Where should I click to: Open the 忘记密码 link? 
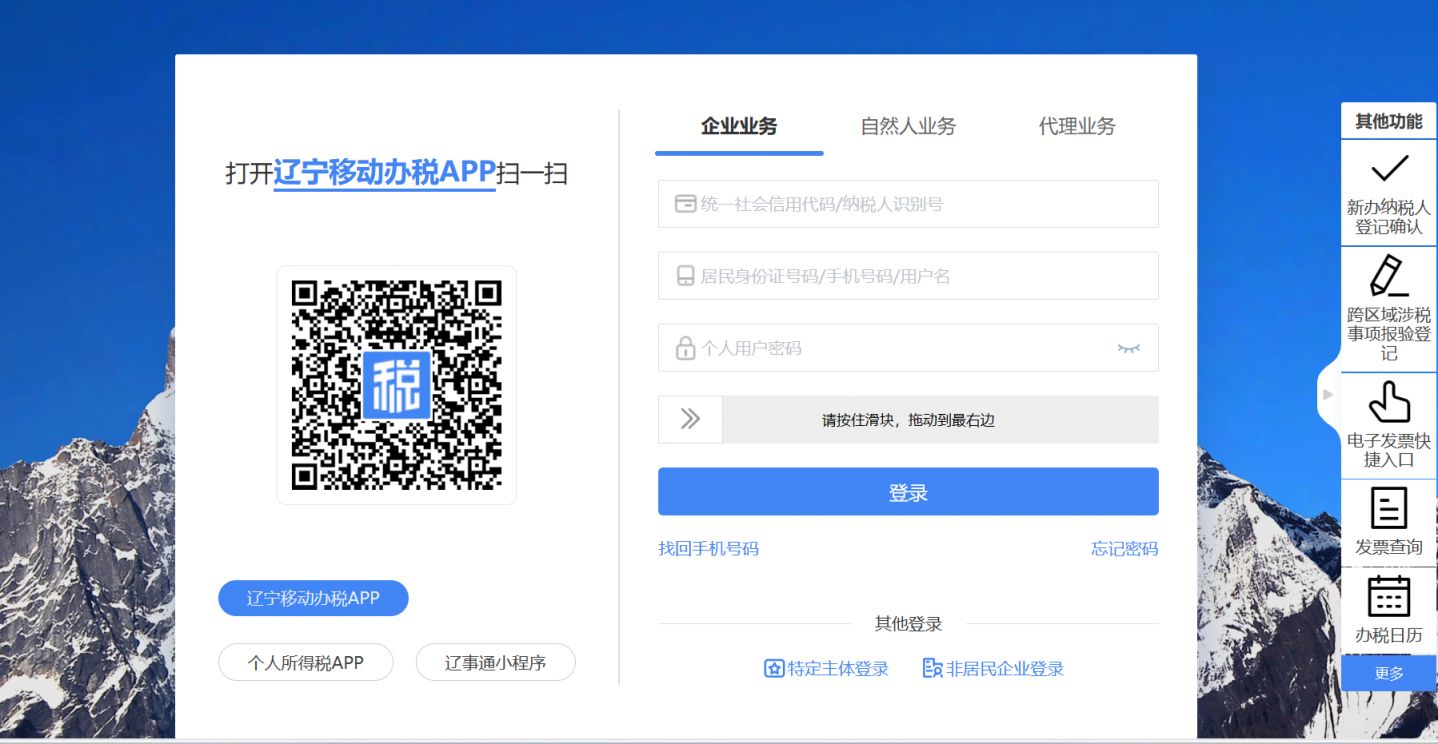coord(1124,548)
